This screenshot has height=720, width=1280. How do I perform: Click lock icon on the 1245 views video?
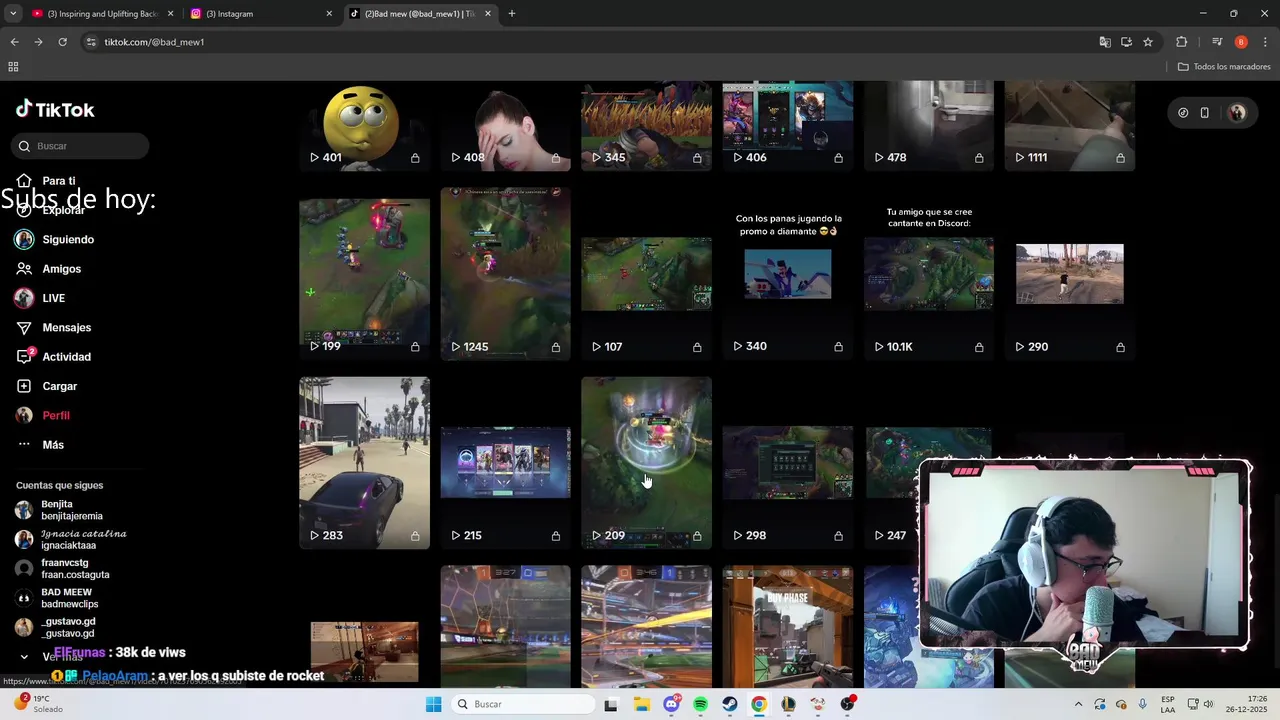[556, 347]
